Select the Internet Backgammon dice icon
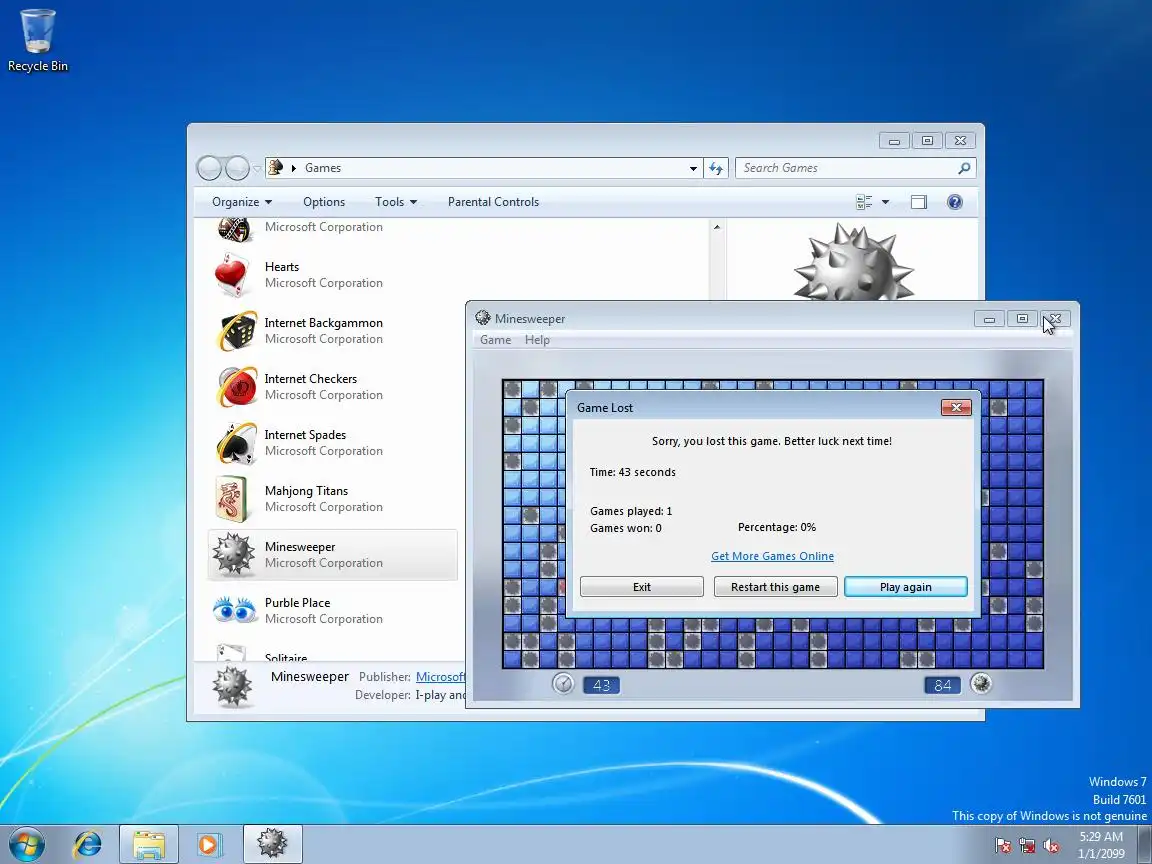This screenshot has width=1152, height=864. pyautogui.click(x=237, y=331)
